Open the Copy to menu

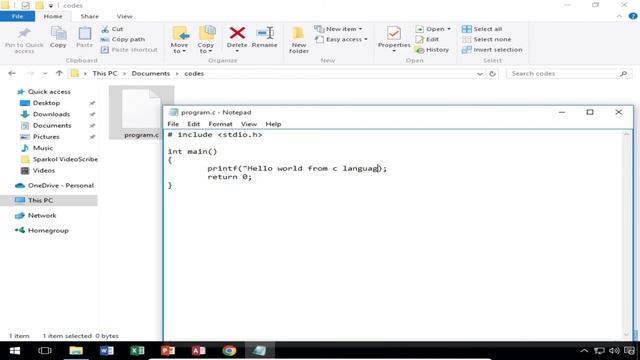(206, 40)
